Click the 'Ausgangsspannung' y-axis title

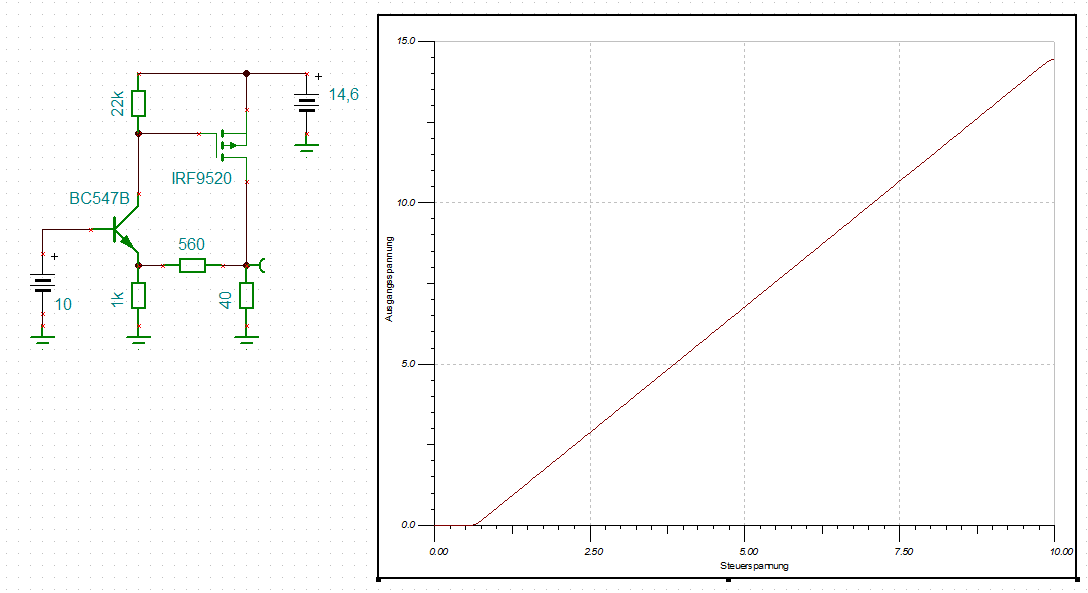(389, 279)
